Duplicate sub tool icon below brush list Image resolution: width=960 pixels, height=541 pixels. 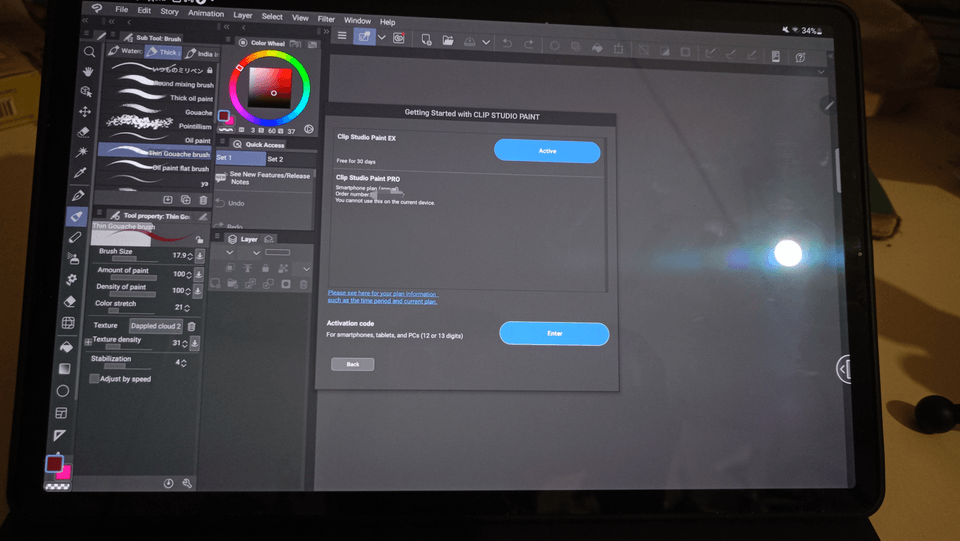point(186,200)
